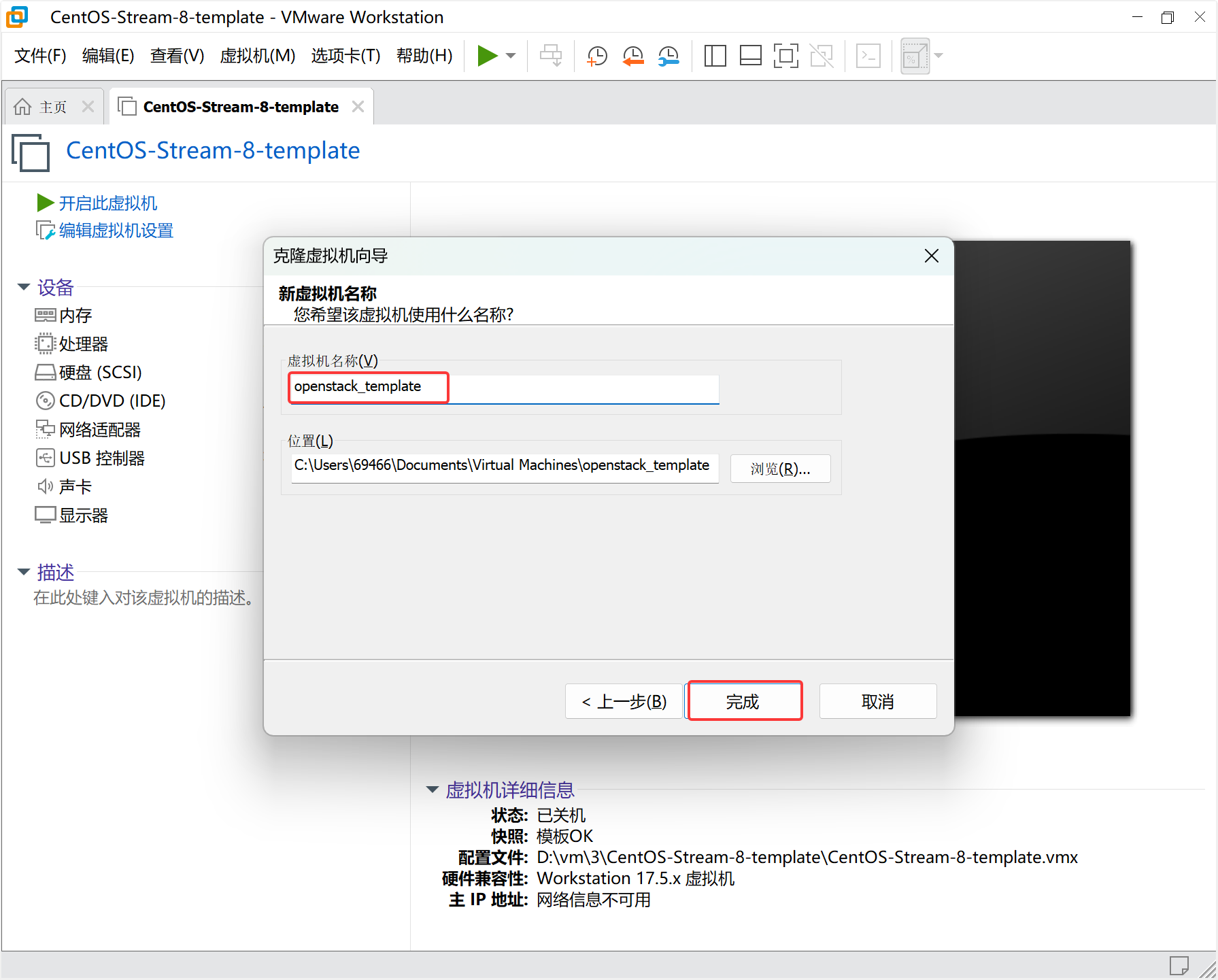Click the description text field placeholder
This screenshot has height=980, width=1218.
tap(144, 598)
